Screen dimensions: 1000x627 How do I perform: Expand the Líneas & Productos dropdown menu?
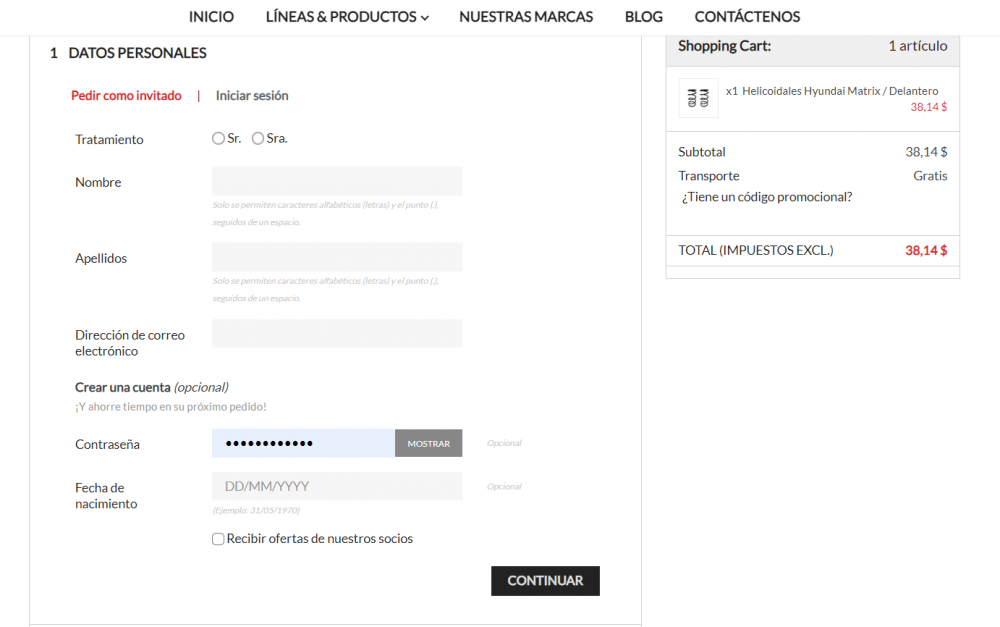[x=347, y=16]
